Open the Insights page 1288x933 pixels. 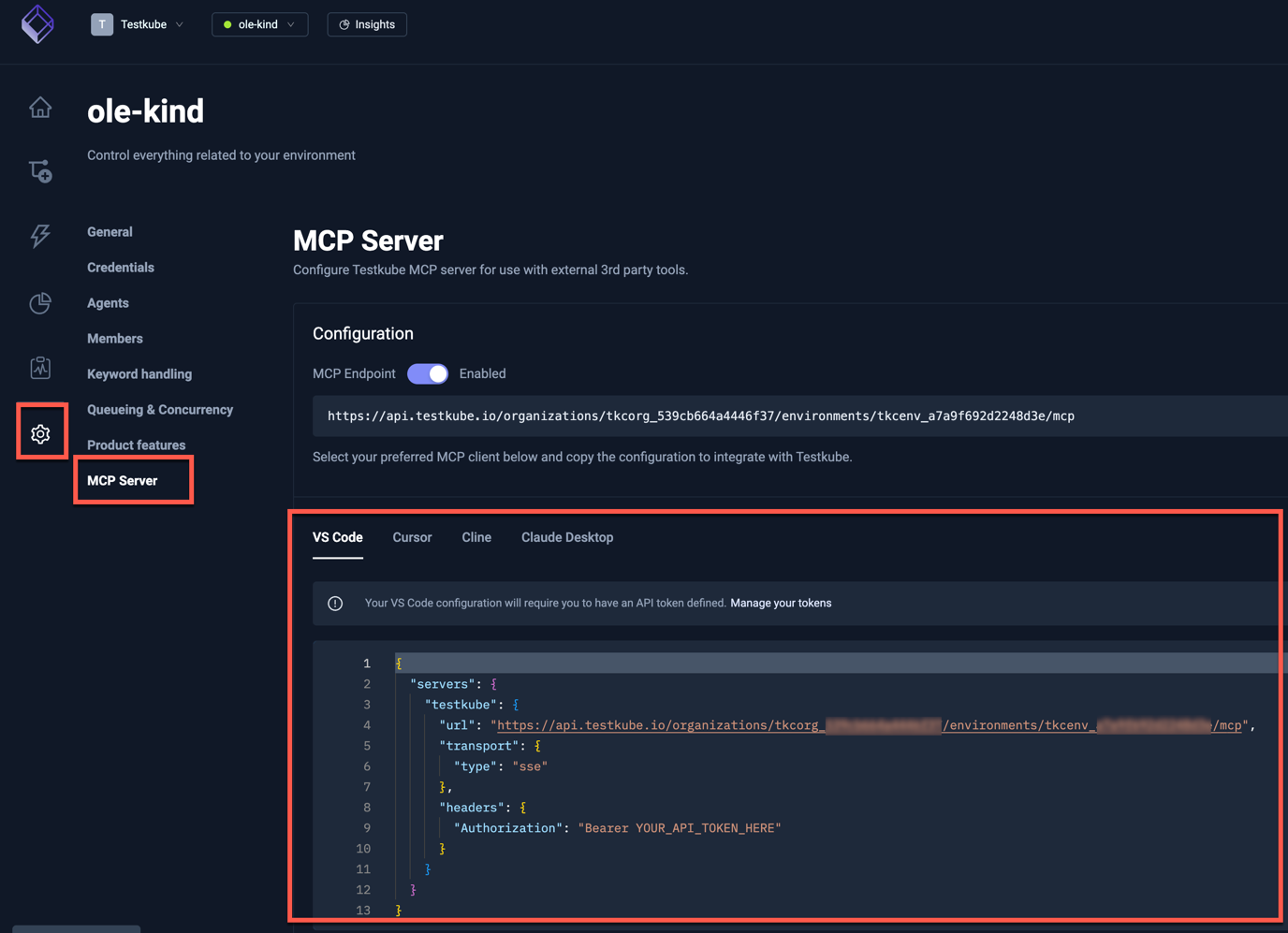click(x=366, y=24)
